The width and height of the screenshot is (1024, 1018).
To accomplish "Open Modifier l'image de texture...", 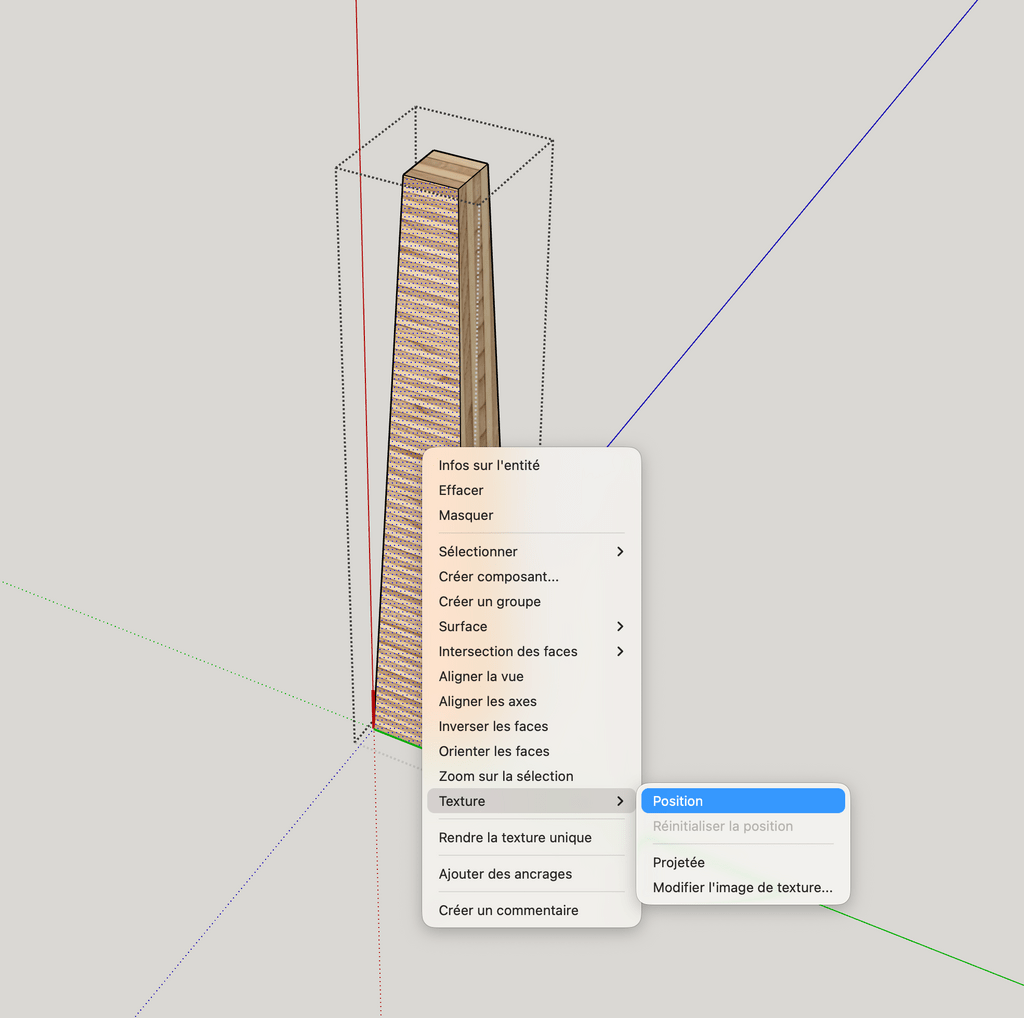I will coord(742,887).
